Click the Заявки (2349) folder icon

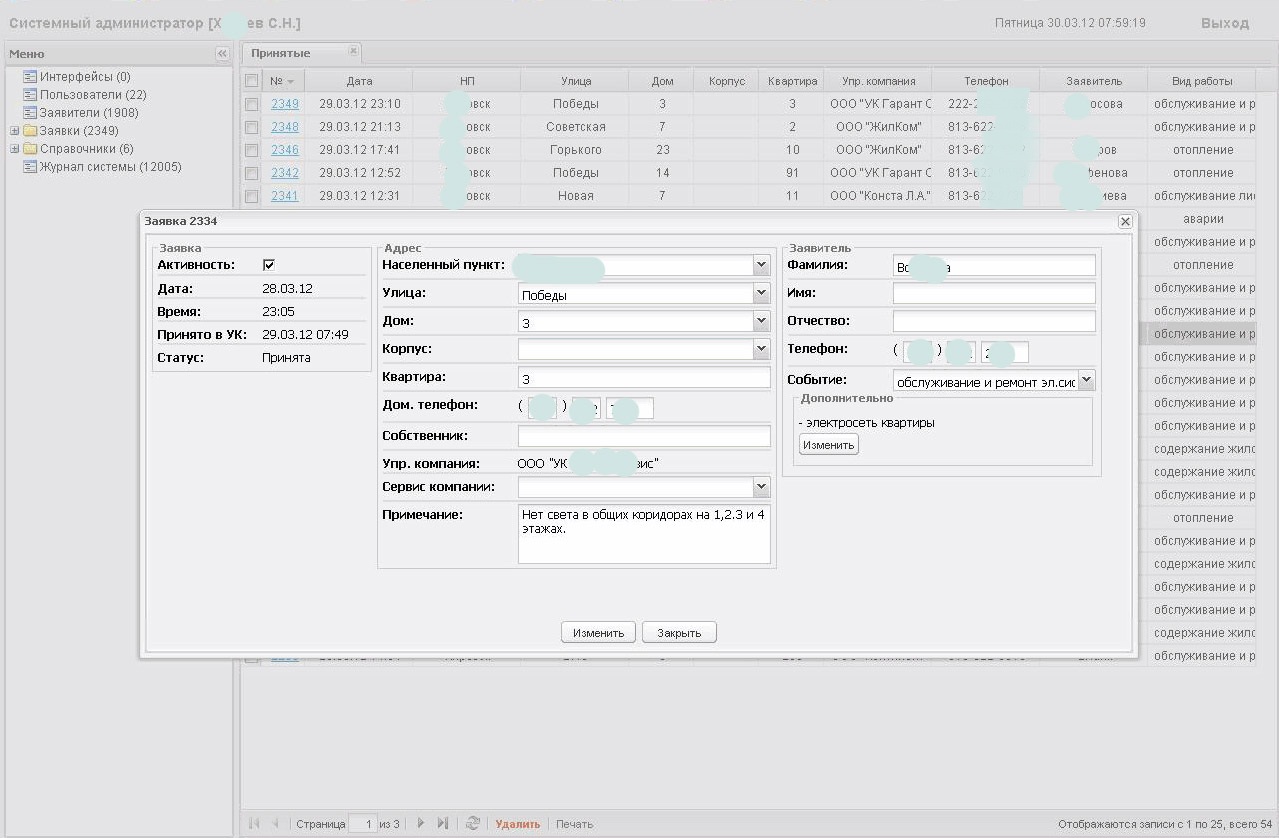tap(30, 131)
